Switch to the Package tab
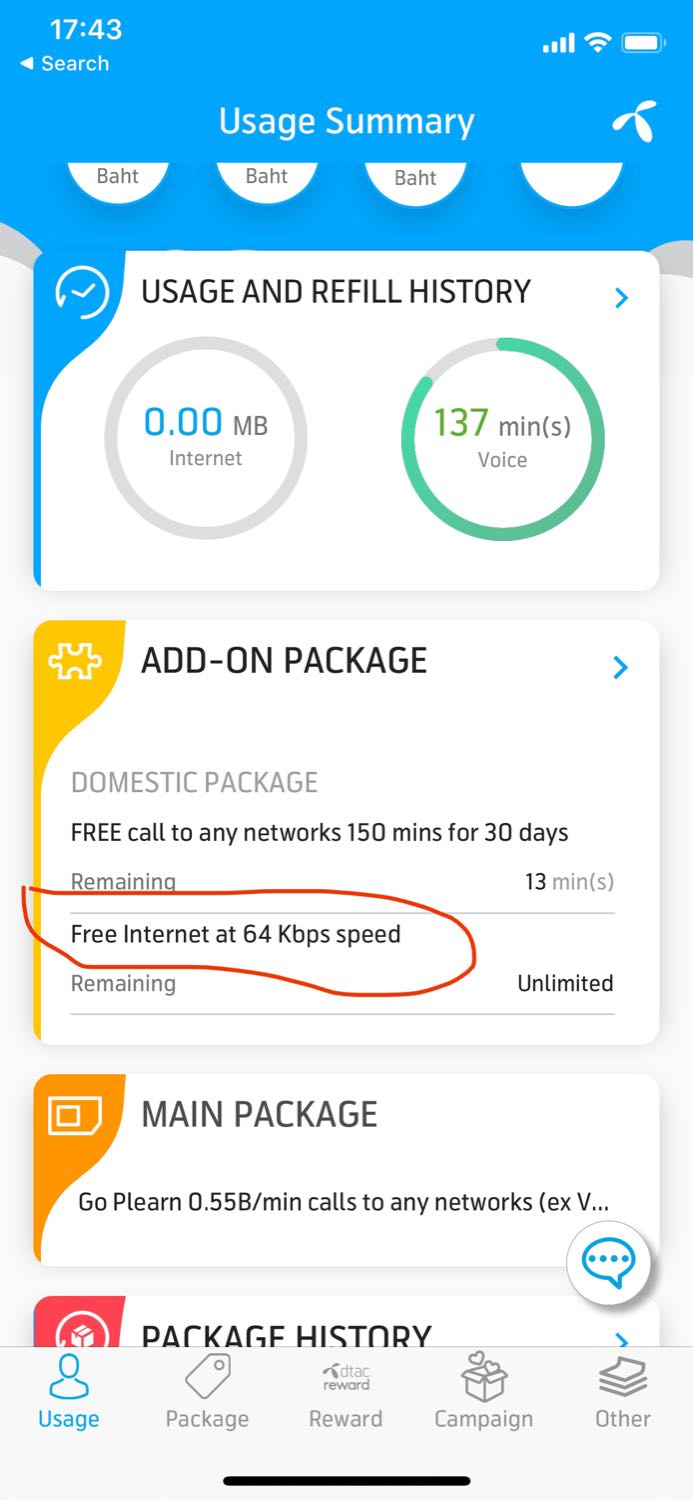This screenshot has width=694, height=1500. point(207,1392)
